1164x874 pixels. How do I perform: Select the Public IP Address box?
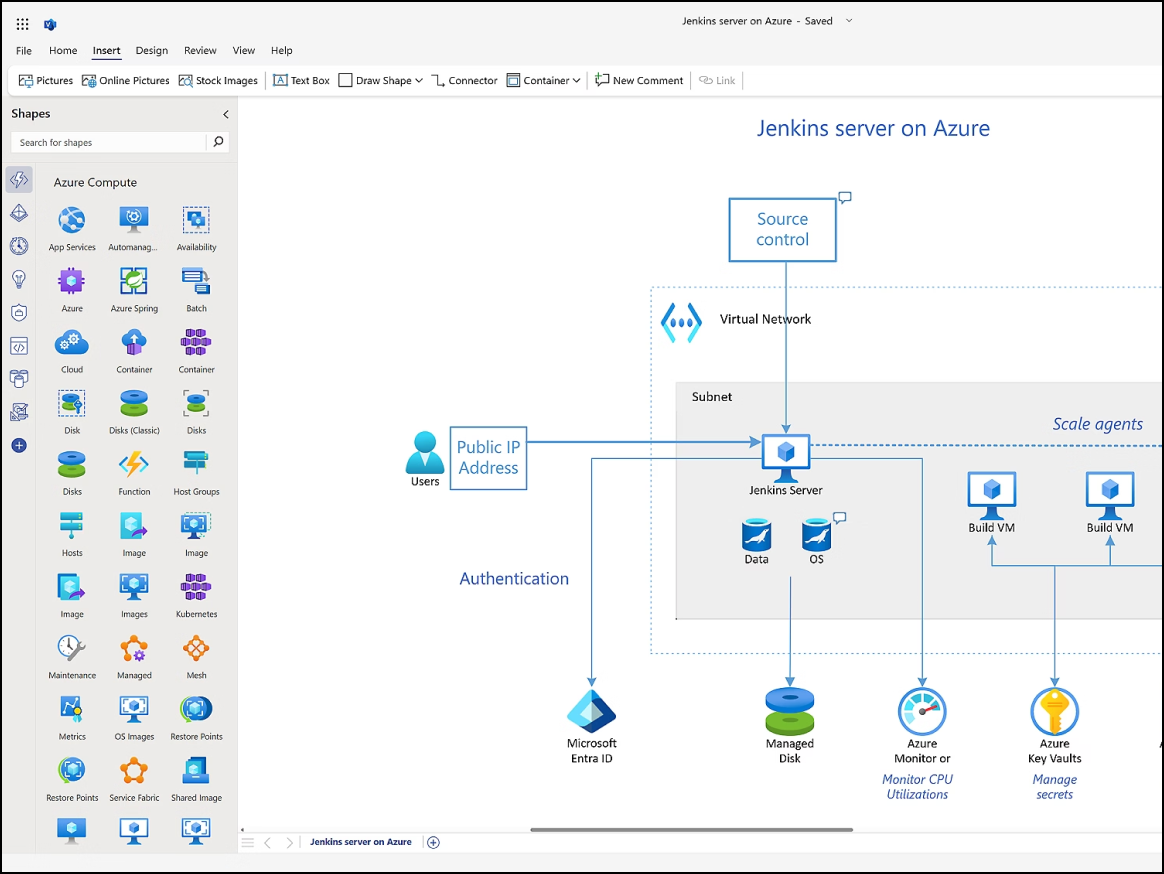488,458
